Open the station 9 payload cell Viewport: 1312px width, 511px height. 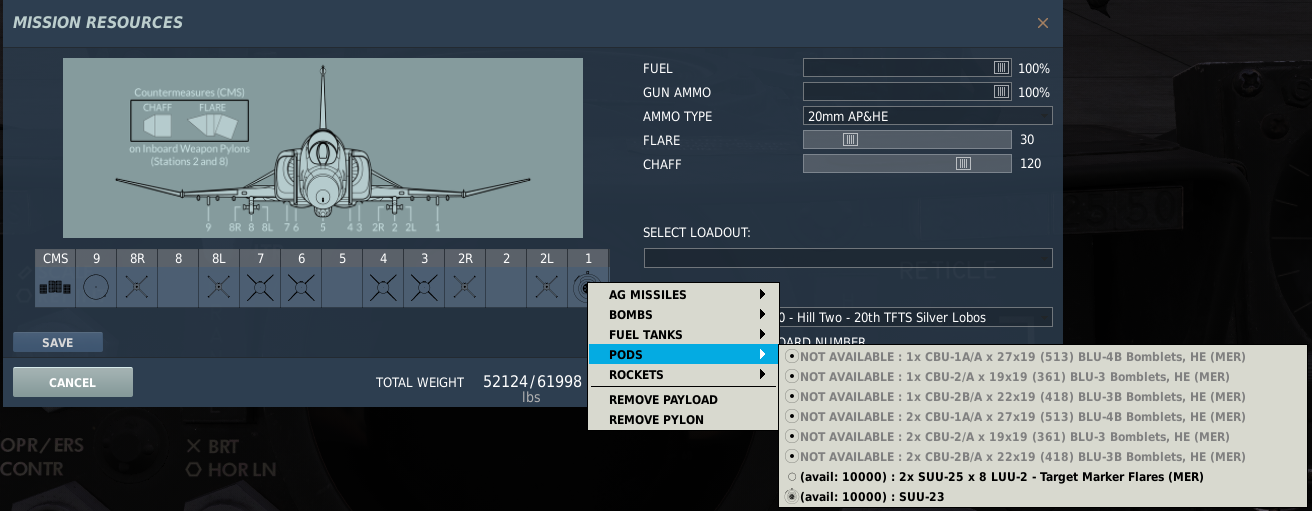coord(96,288)
